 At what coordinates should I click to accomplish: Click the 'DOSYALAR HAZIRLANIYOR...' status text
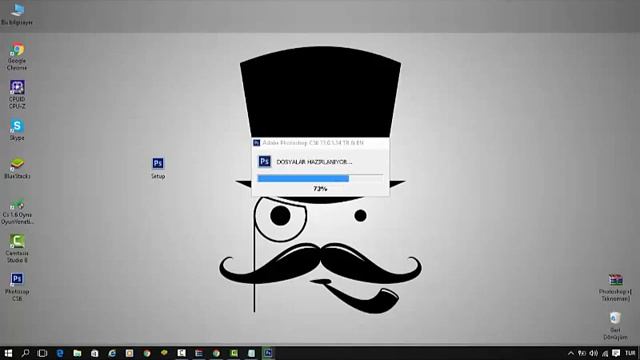(x=314, y=162)
